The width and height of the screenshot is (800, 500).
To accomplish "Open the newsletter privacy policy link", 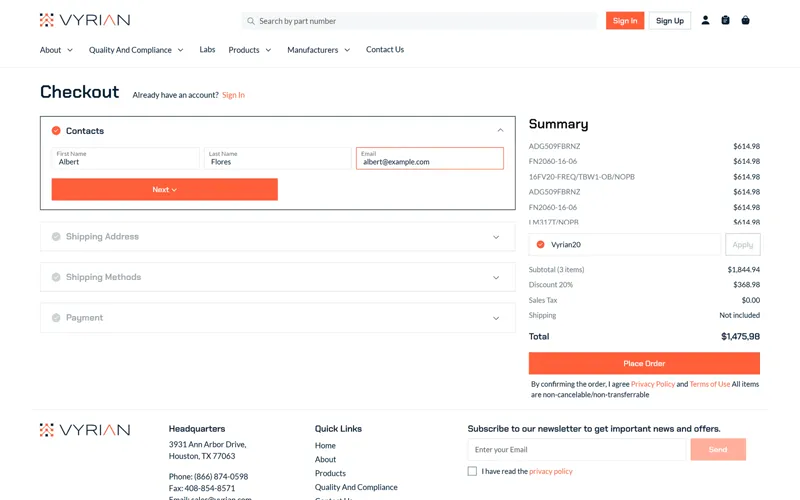I will [551, 471].
